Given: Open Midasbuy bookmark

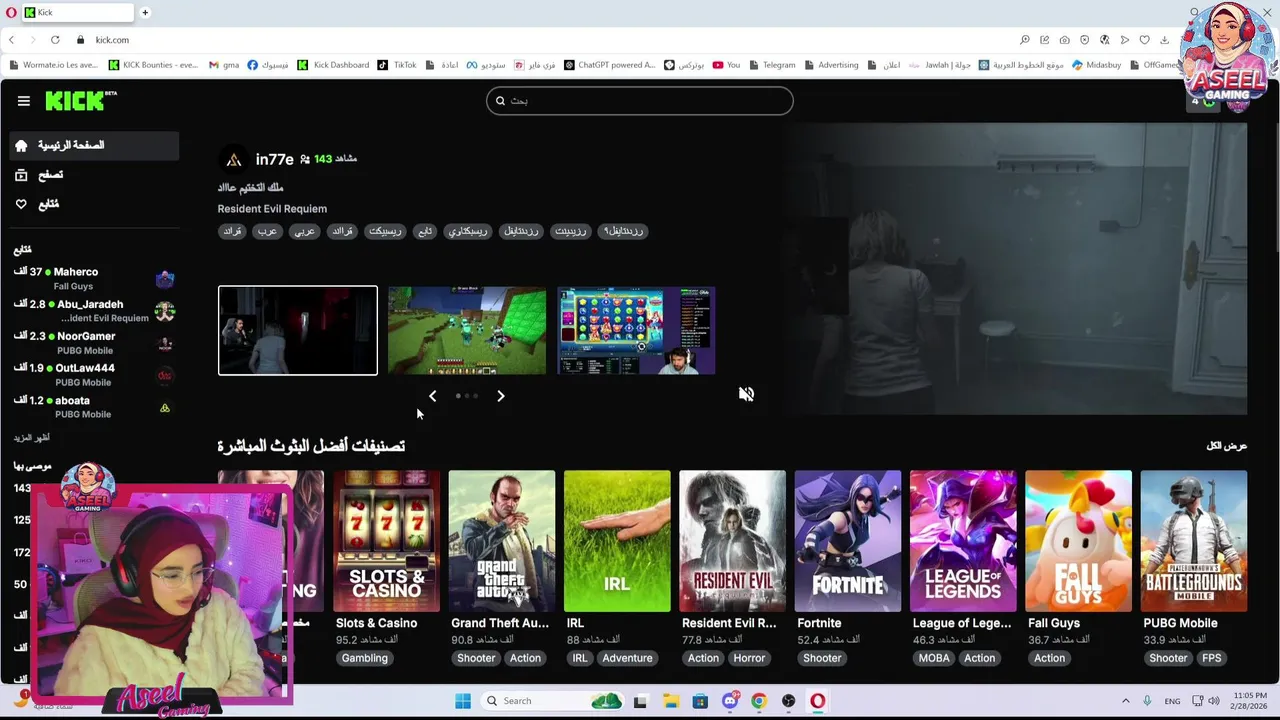Looking at the screenshot, I should click(1096, 65).
